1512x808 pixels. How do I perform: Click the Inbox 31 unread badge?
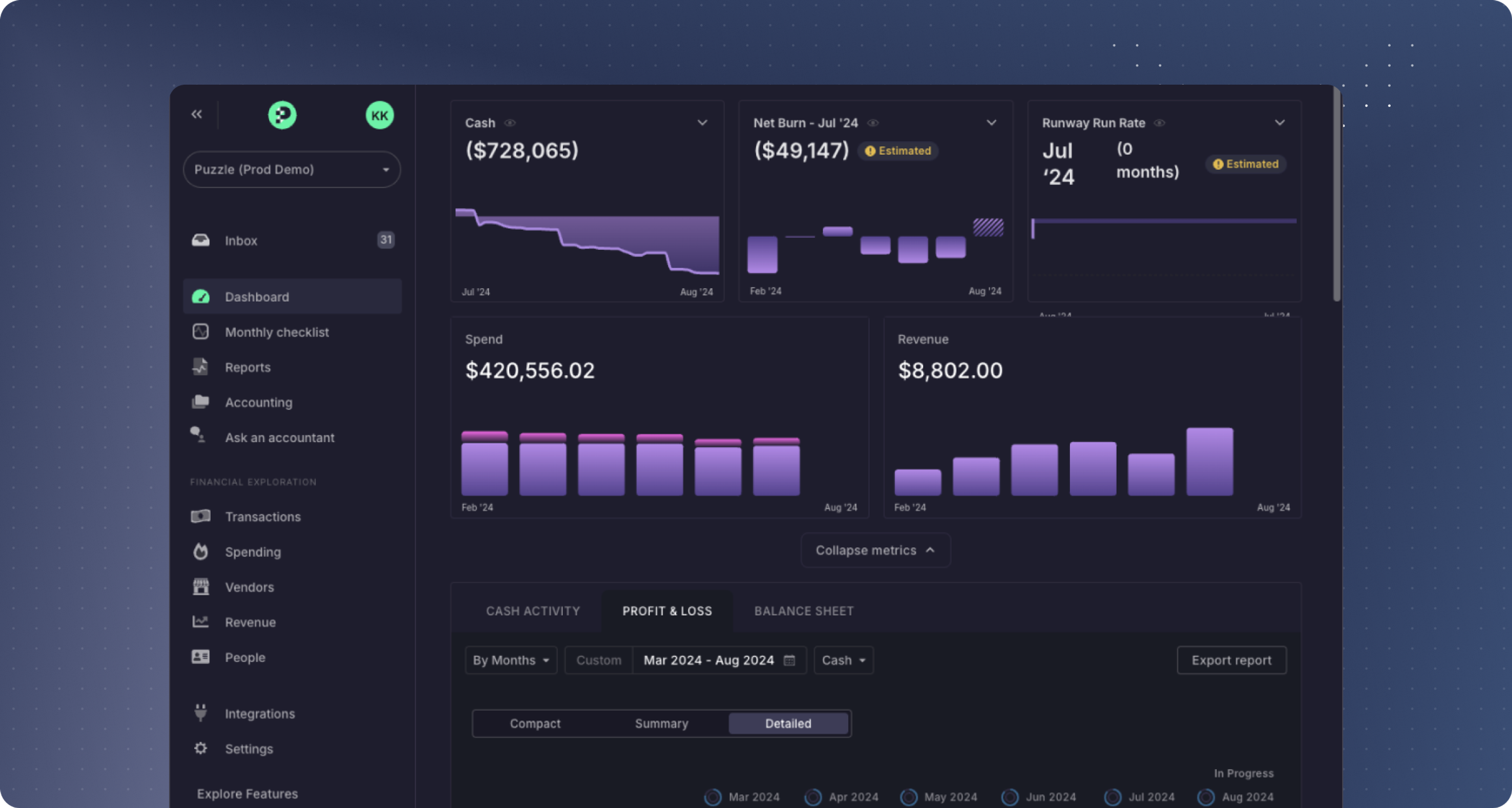(x=385, y=240)
